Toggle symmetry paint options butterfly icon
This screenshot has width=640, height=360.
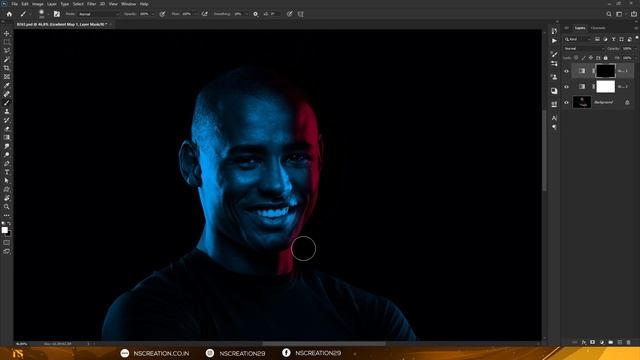point(301,14)
